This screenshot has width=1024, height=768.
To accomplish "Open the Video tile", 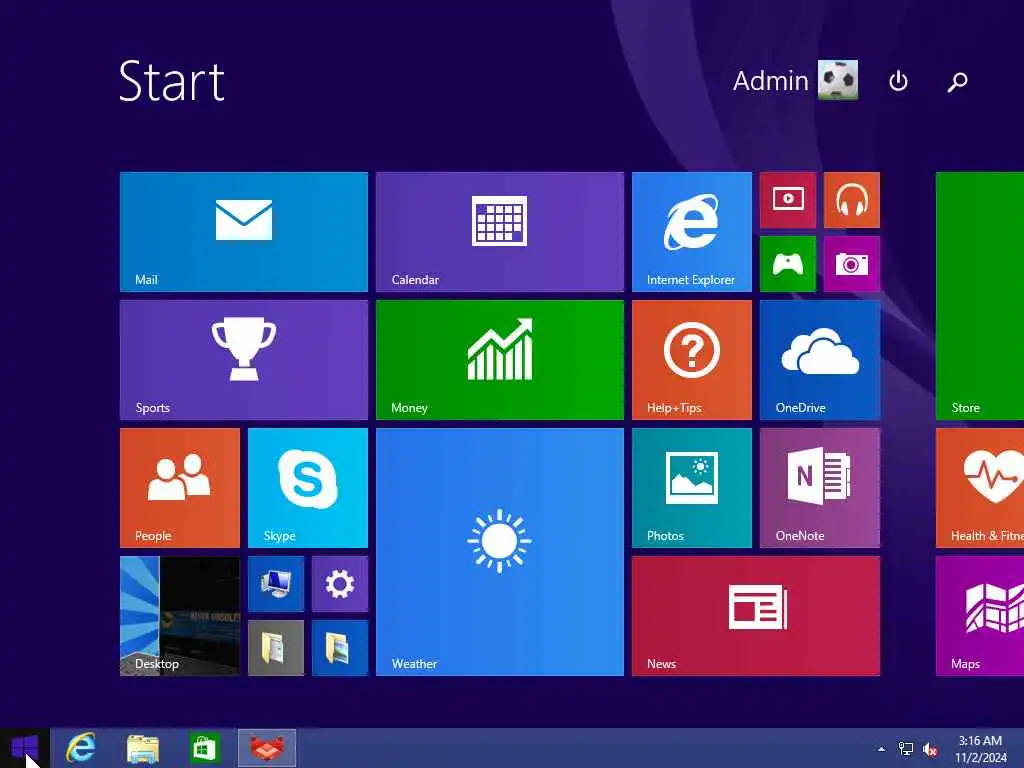I will click(788, 200).
